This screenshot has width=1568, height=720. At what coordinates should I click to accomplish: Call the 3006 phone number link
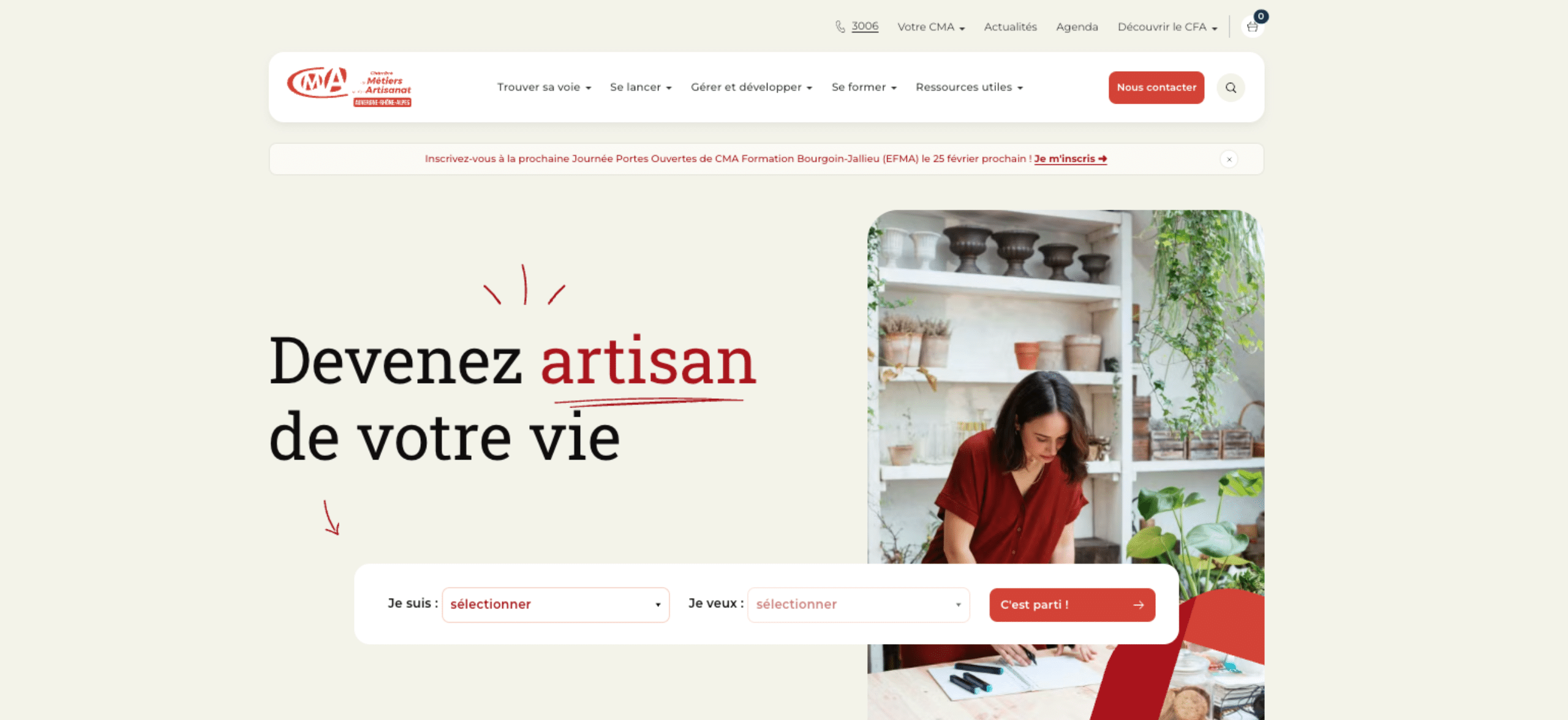[864, 26]
